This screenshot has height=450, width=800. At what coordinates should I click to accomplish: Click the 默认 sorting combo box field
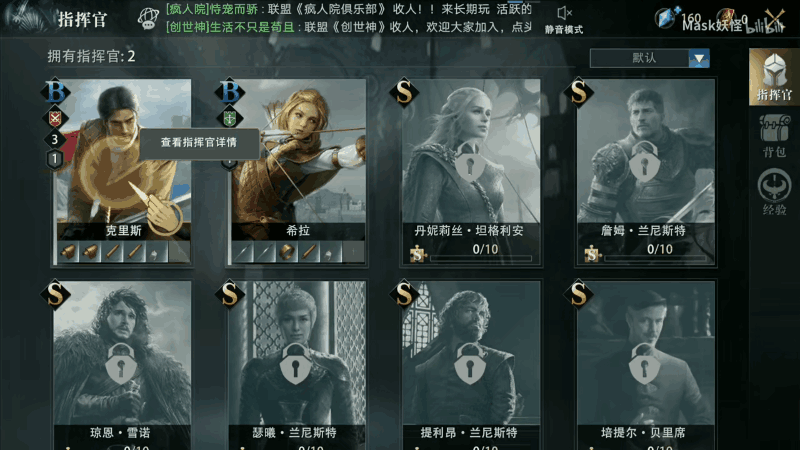click(x=649, y=58)
